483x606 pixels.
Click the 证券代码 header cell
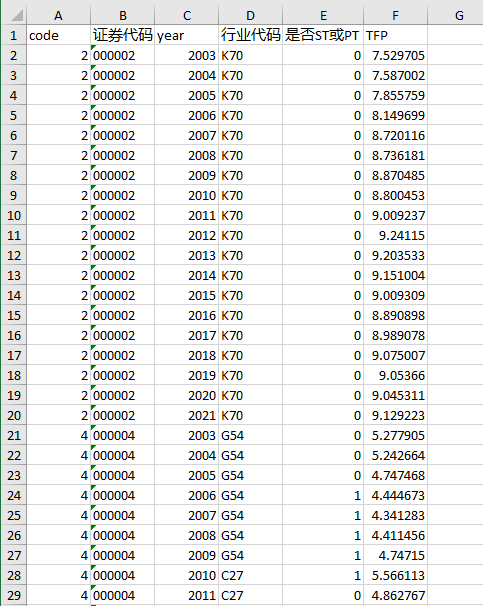pos(122,36)
